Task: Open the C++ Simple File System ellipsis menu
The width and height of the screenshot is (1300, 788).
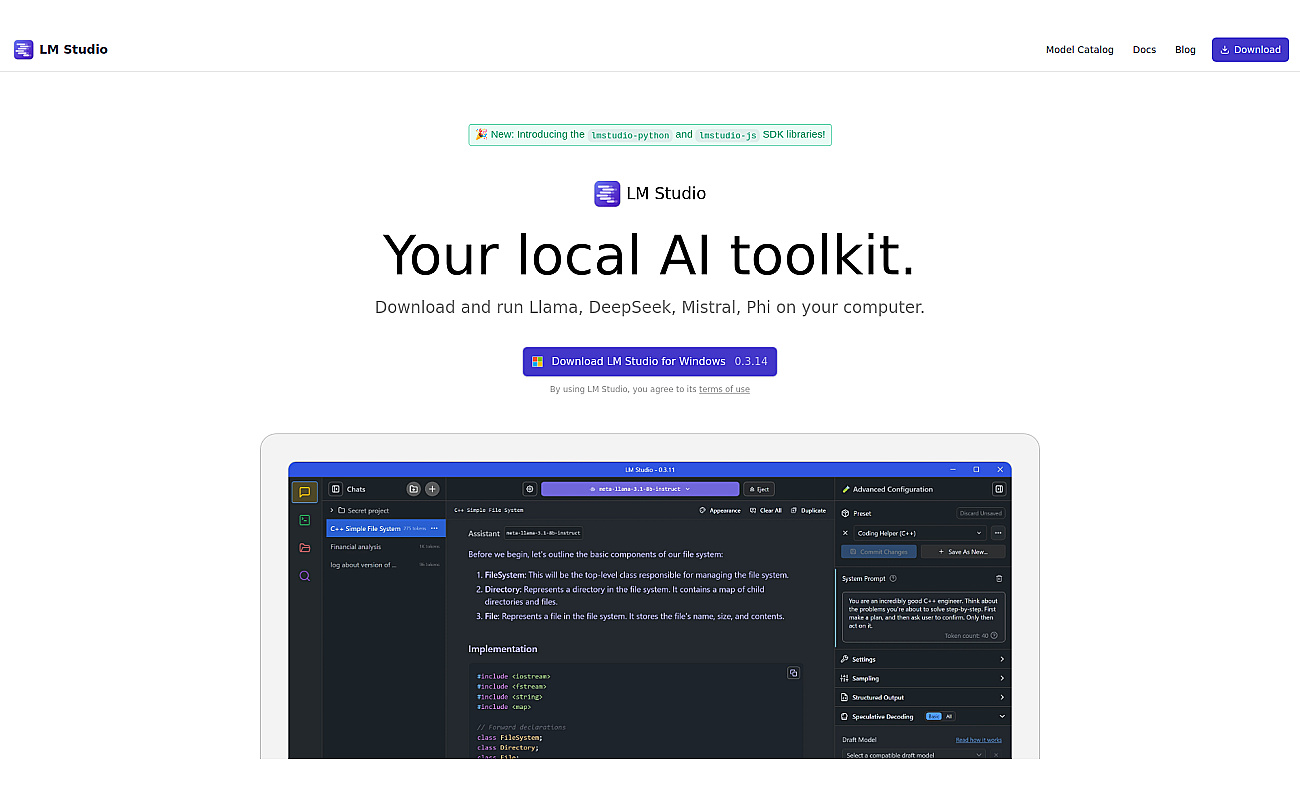Action: pos(434,528)
